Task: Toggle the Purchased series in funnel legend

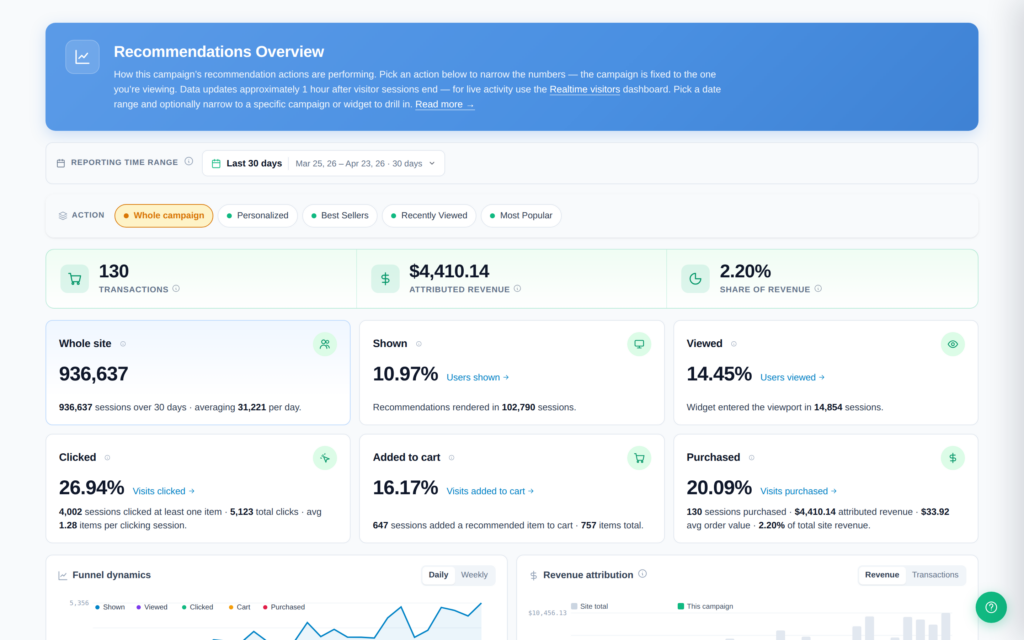Action: tap(283, 607)
